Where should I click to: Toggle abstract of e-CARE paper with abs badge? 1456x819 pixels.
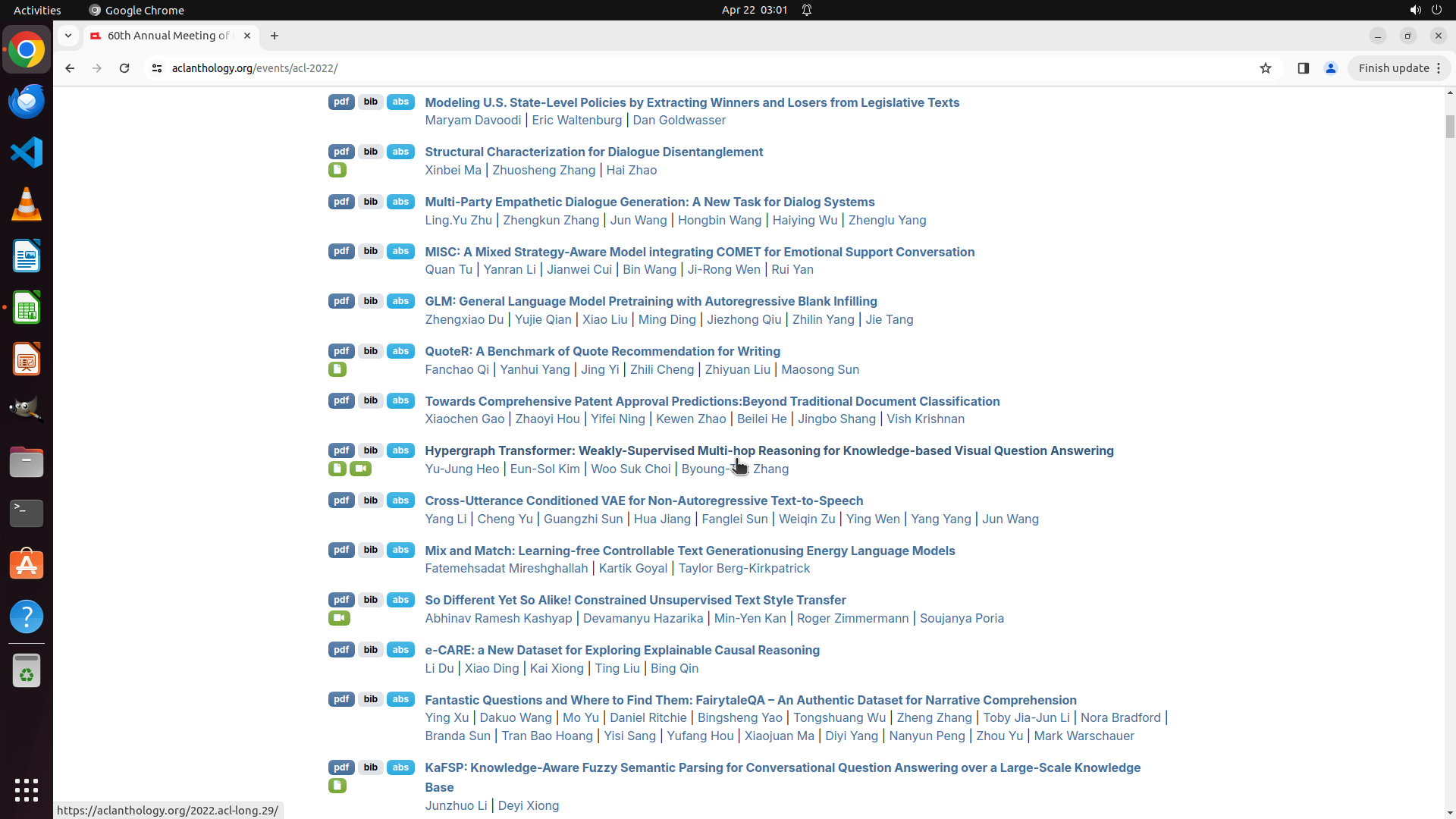(x=400, y=650)
